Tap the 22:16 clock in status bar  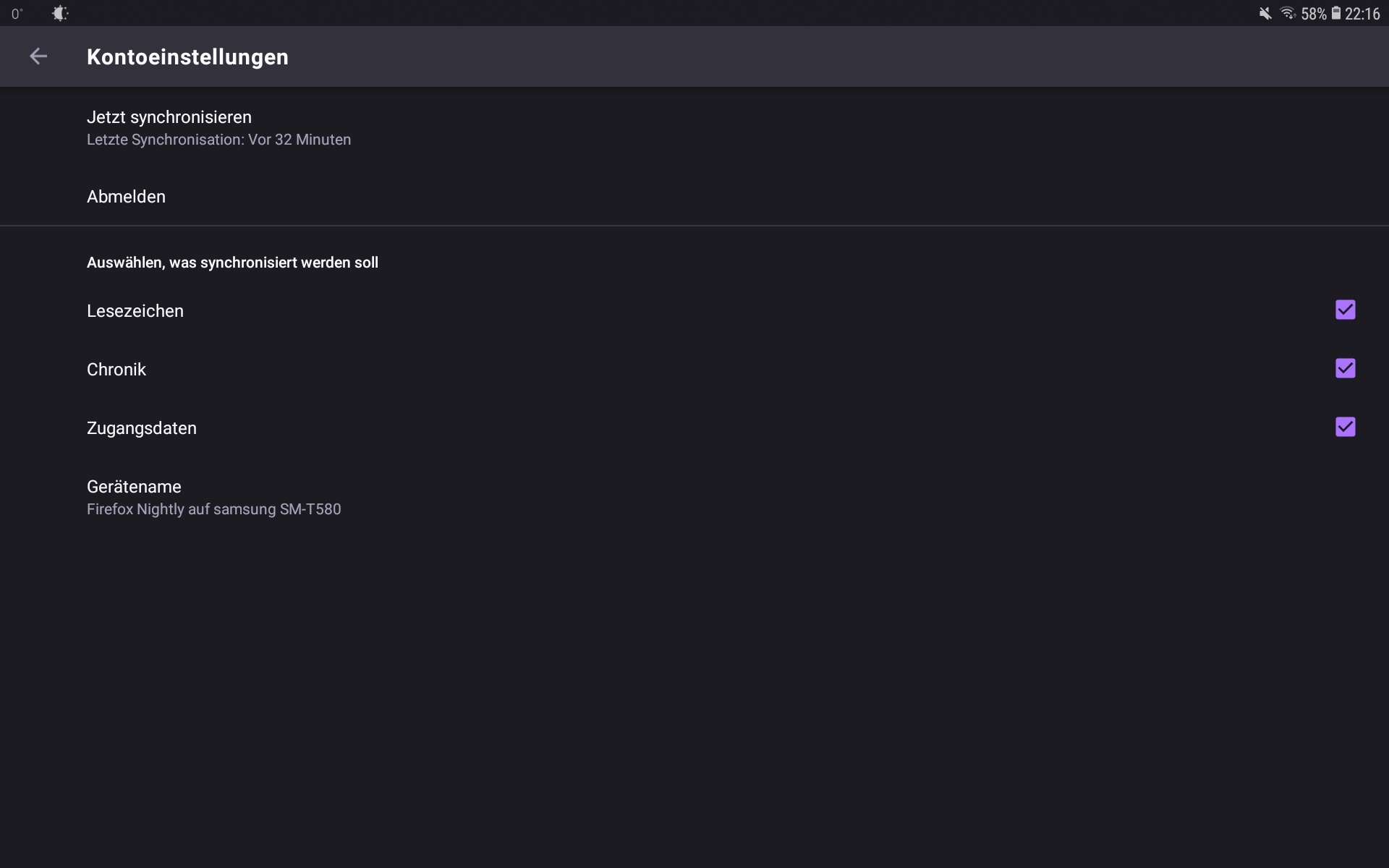pyautogui.click(x=1362, y=14)
